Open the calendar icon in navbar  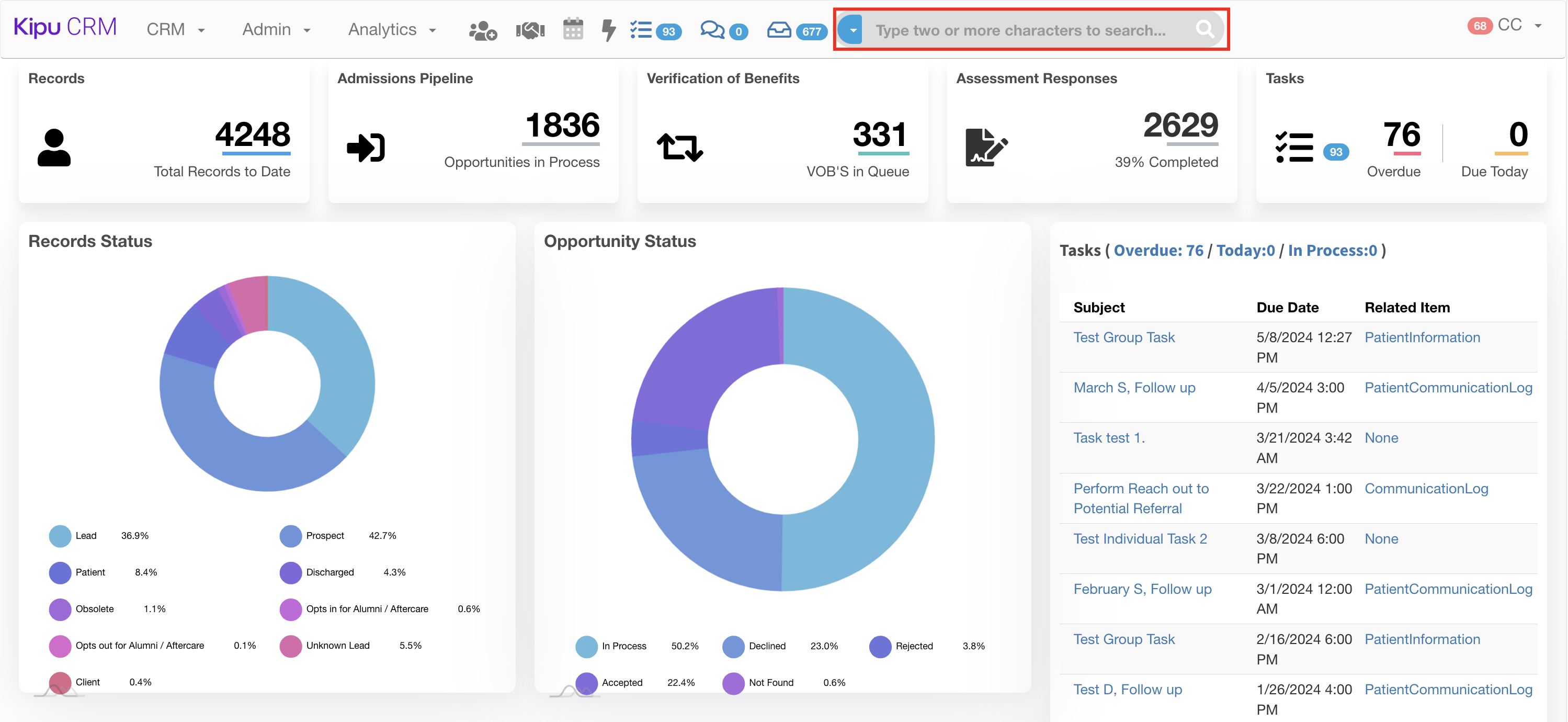[x=573, y=29]
